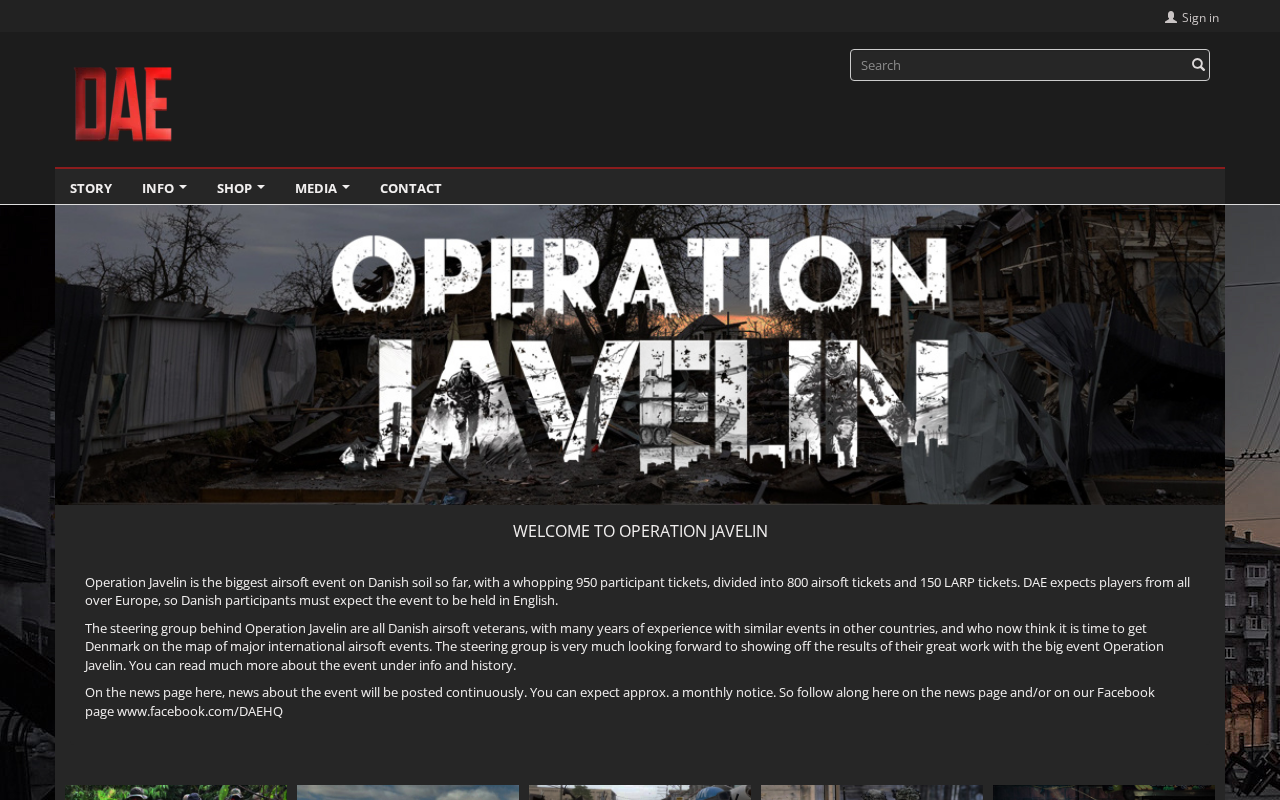Click the www.facebook.com/DAEHQ text
1280x800 pixels.
click(x=200, y=711)
